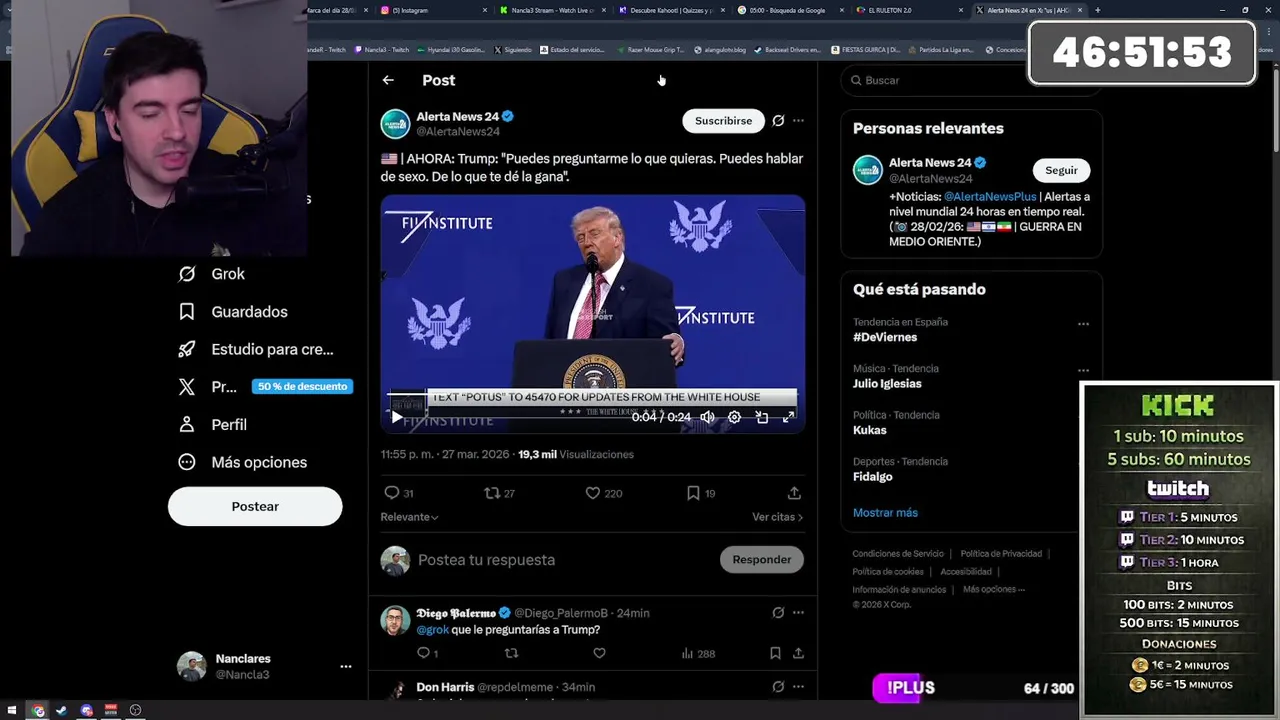The height and width of the screenshot is (720, 1280).
Task: Click Grok icon on Diego Palermo's reply
Action: coord(778,612)
